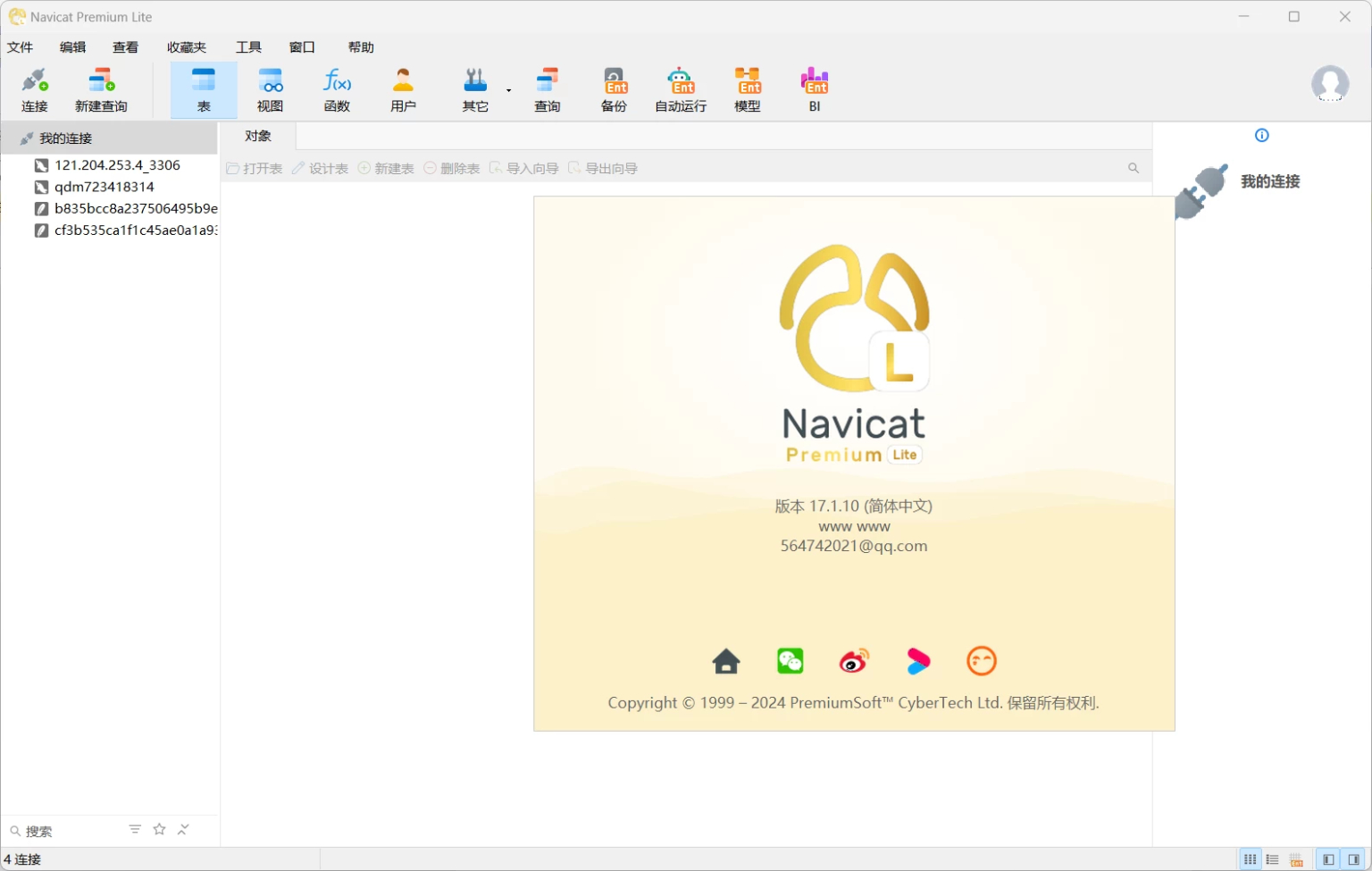Open the 备份 (Backup) feature
The width and height of the screenshot is (1372, 871).
tap(614, 88)
